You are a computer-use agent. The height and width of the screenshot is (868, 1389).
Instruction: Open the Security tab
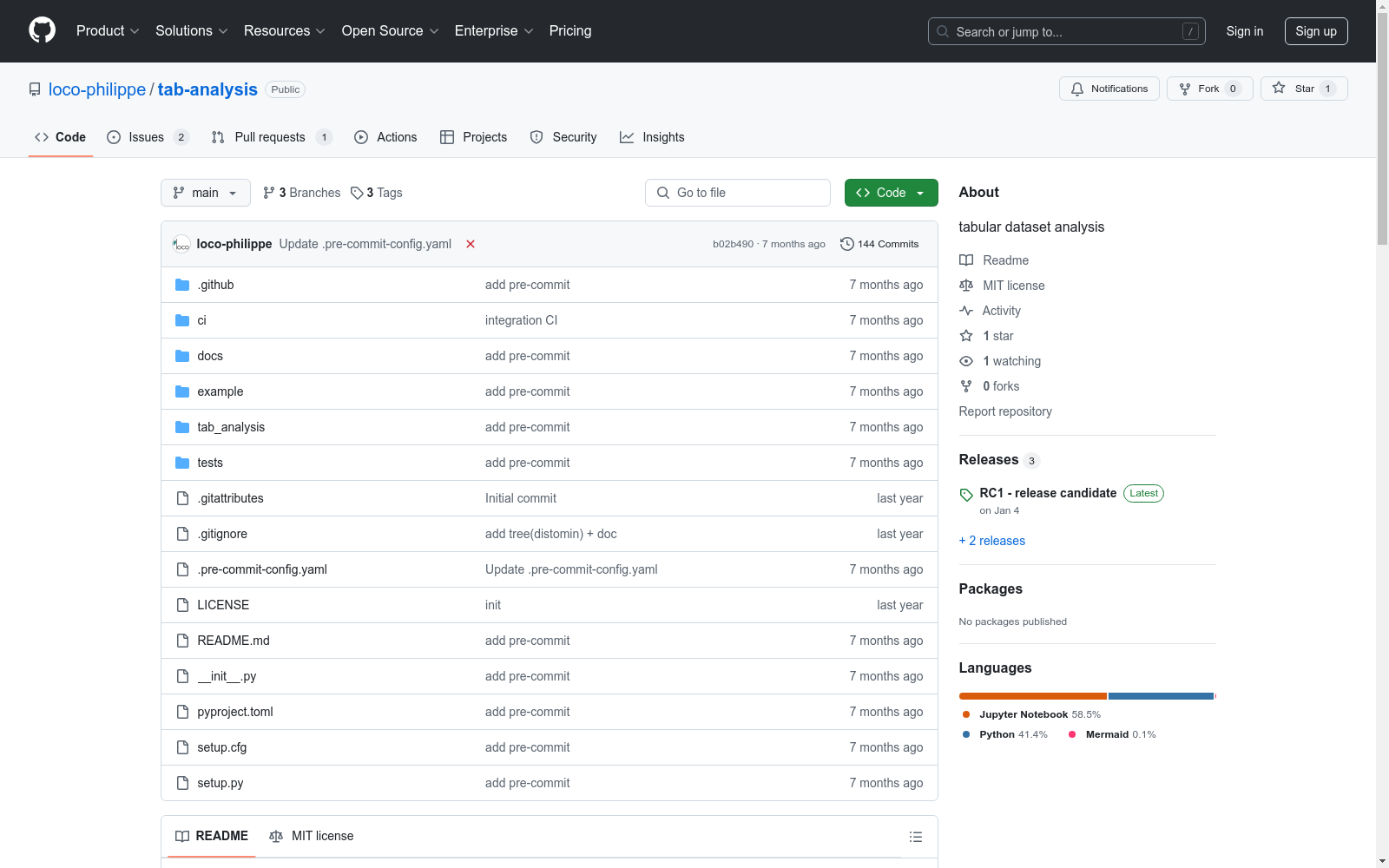[x=563, y=137]
